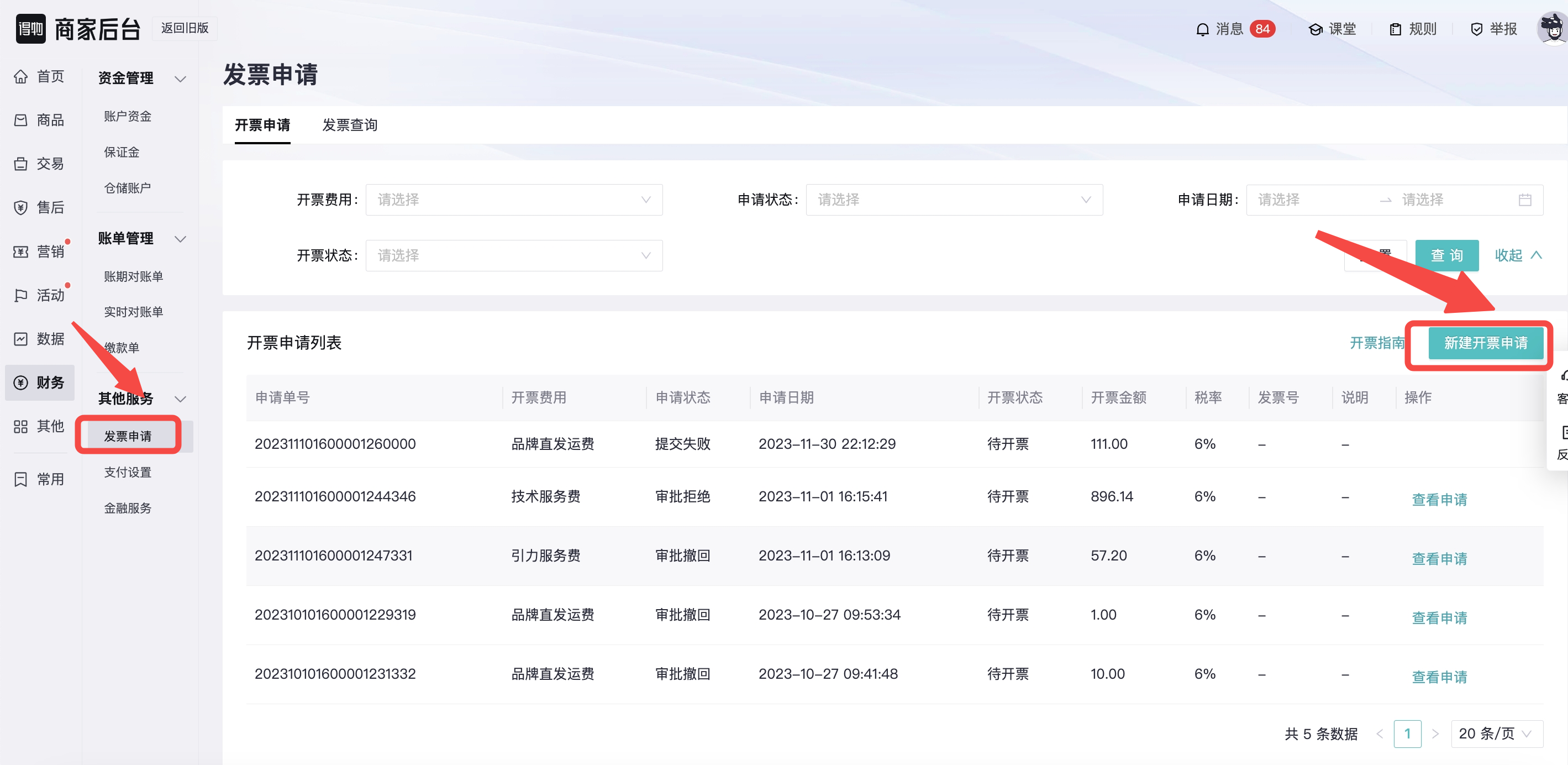This screenshot has width=1568, height=765.
Task: Open the 课堂 classroom link
Action: click(1333, 29)
